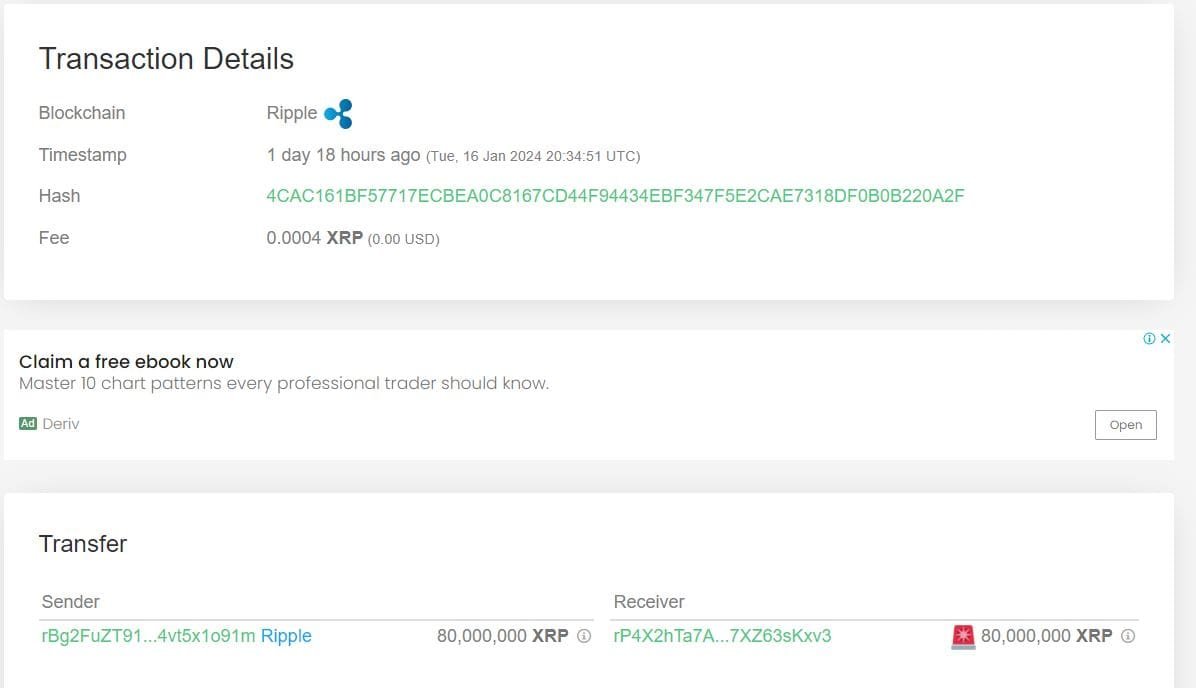Open the transaction hash link
The image size is (1196, 688).
click(x=615, y=195)
